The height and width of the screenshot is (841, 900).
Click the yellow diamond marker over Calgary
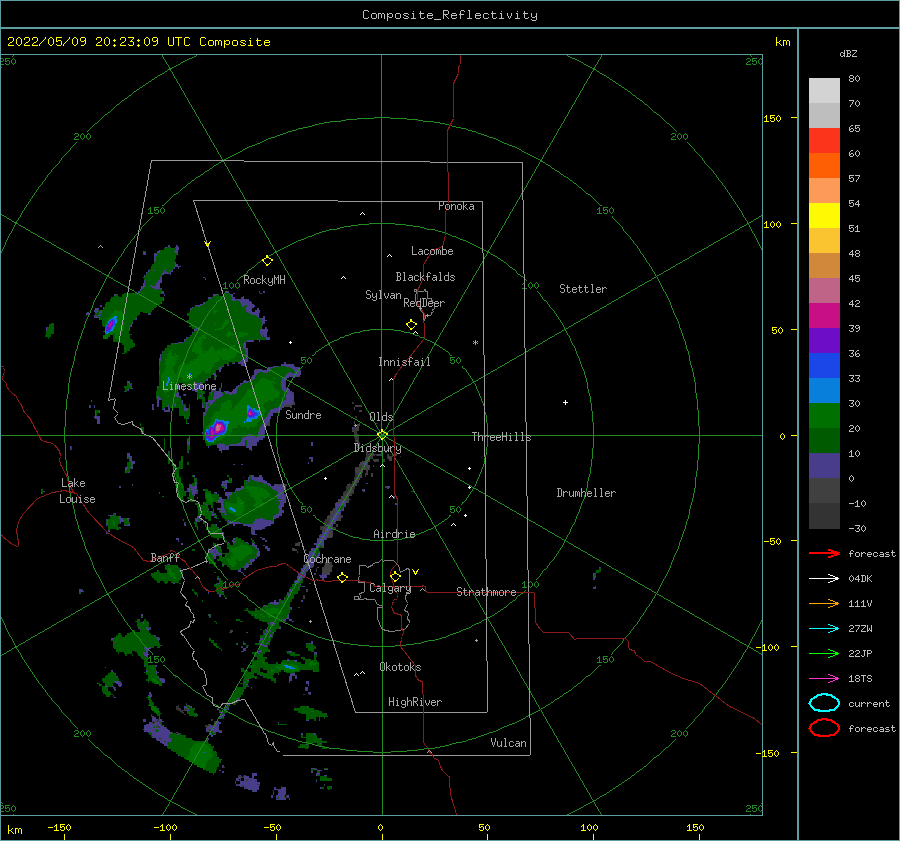[395, 576]
